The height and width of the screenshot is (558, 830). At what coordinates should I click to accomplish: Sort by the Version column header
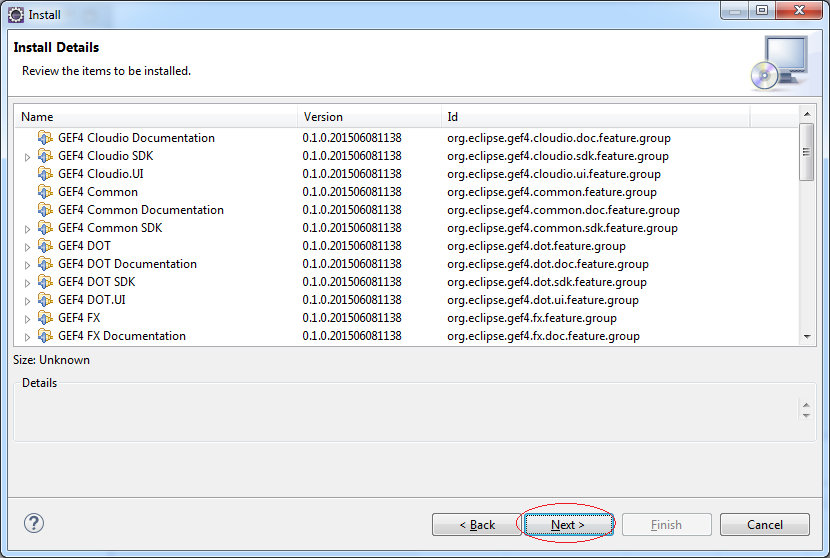click(369, 116)
